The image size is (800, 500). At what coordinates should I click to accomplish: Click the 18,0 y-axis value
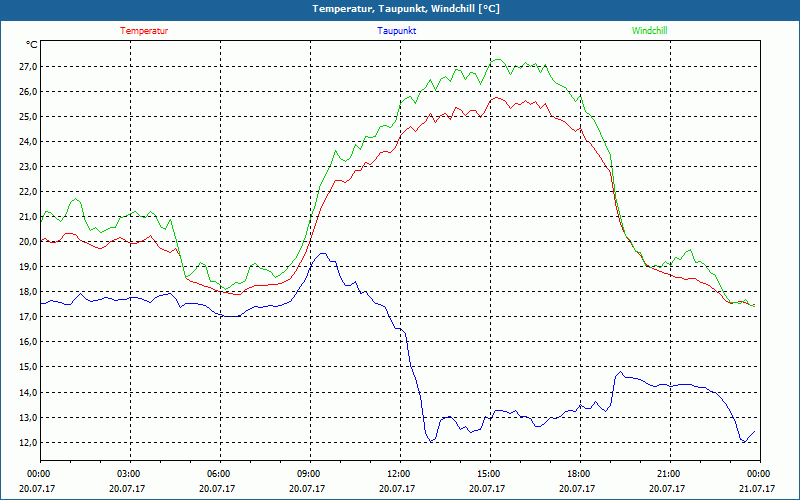tap(28, 292)
